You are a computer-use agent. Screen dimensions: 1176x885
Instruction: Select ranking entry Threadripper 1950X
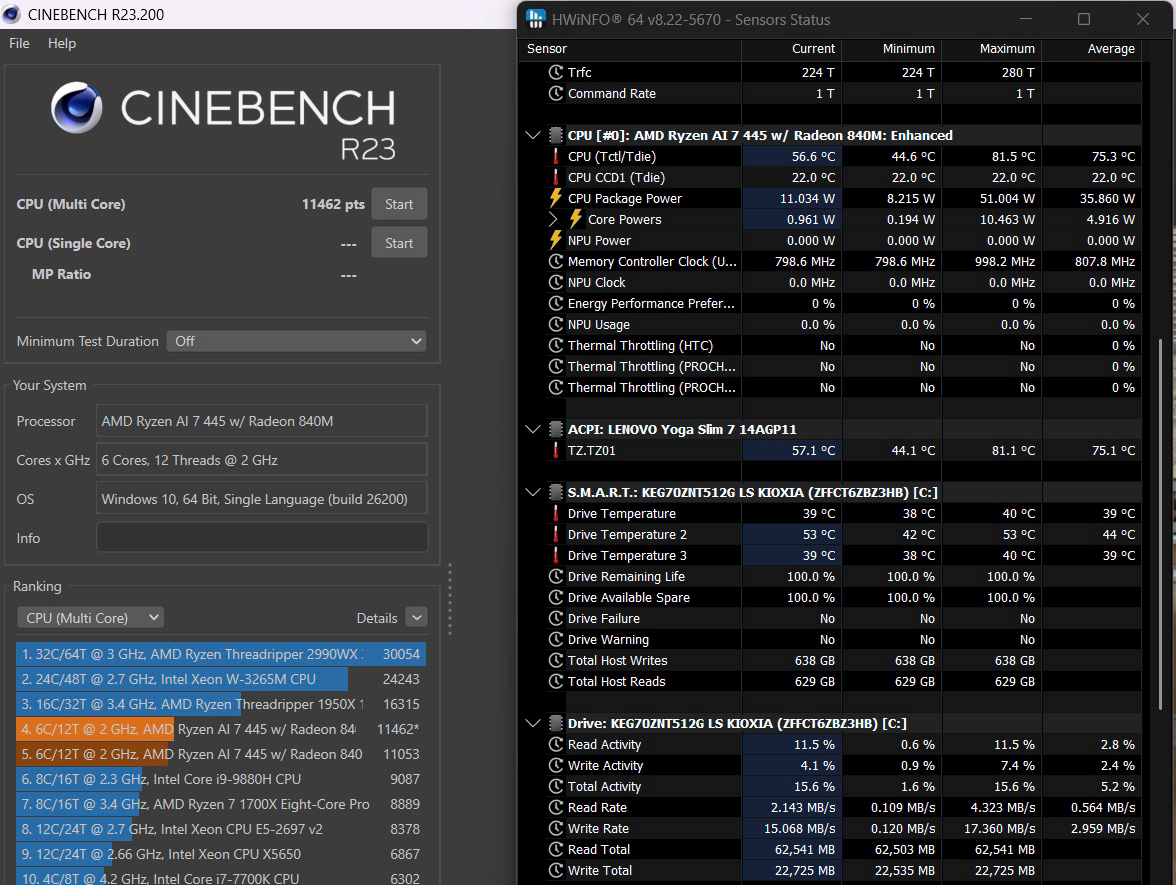pos(220,704)
